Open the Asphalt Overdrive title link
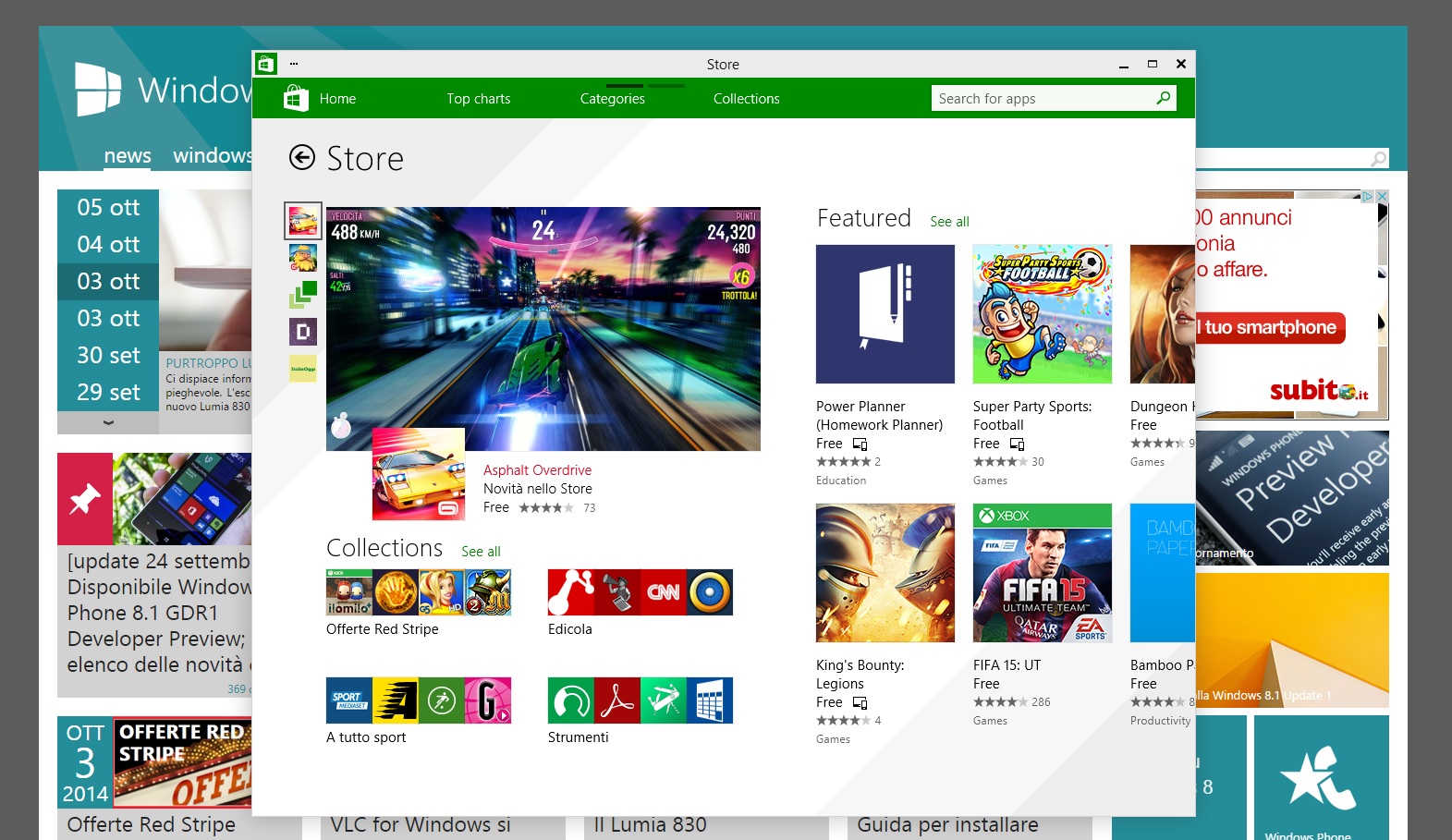 537,470
